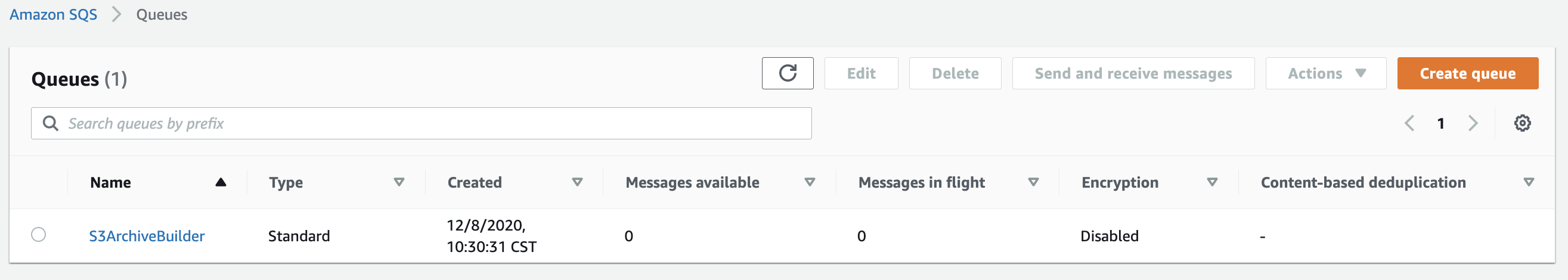The image size is (1568, 280).
Task: Sort by Encryption column arrow
Action: tap(1212, 182)
